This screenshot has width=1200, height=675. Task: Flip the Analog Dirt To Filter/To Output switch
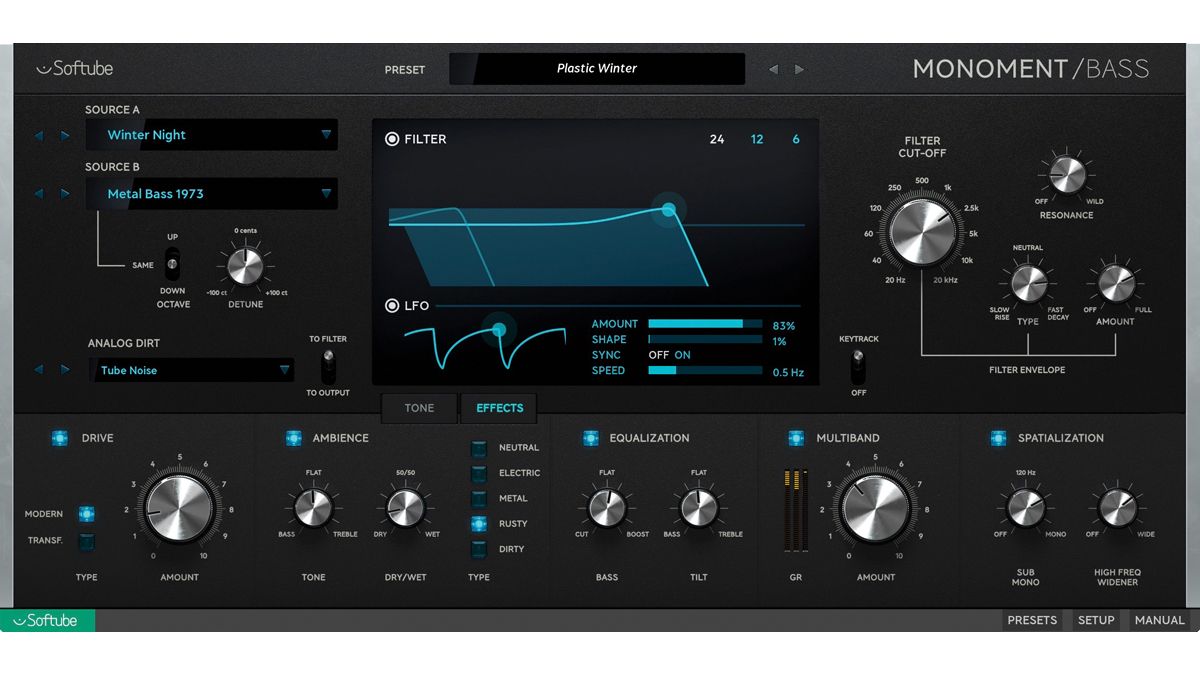pos(327,366)
